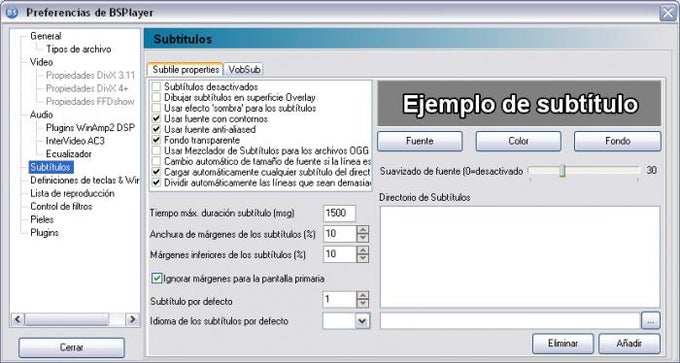Uncheck 'Usar fuente anti-aliased'
The width and height of the screenshot is (680, 363).
(156, 129)
